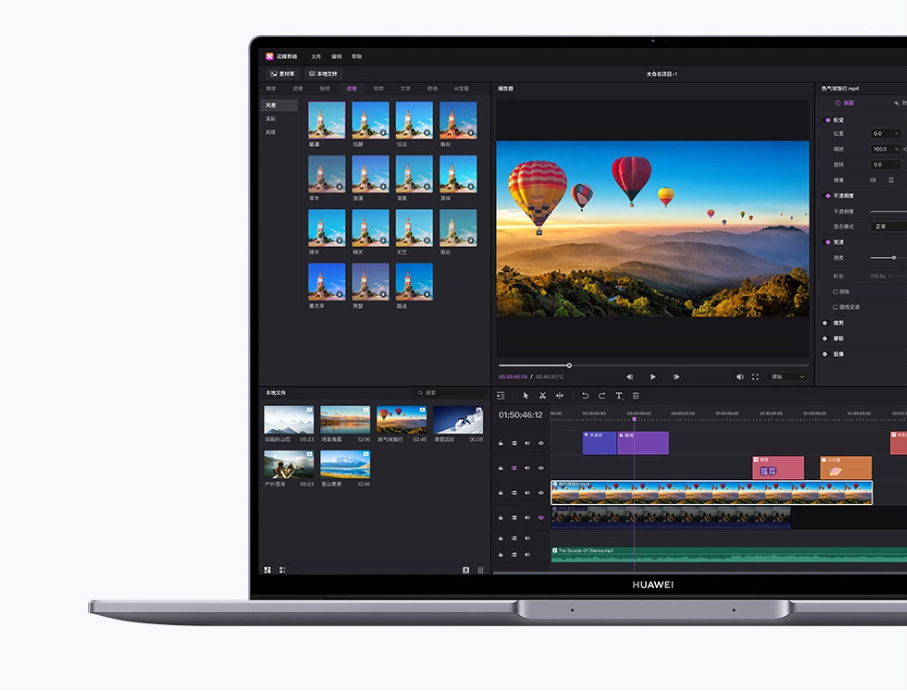Delete the selected clip with the trash icon
Screen dimensions: 907x691
636,395
